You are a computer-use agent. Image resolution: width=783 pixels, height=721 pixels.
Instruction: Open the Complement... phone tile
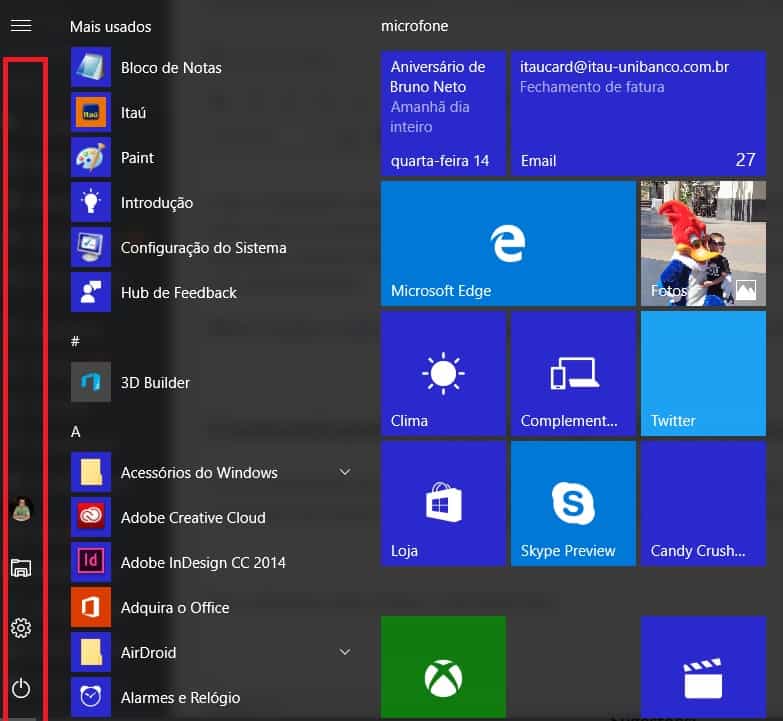(x=573, y=373)
